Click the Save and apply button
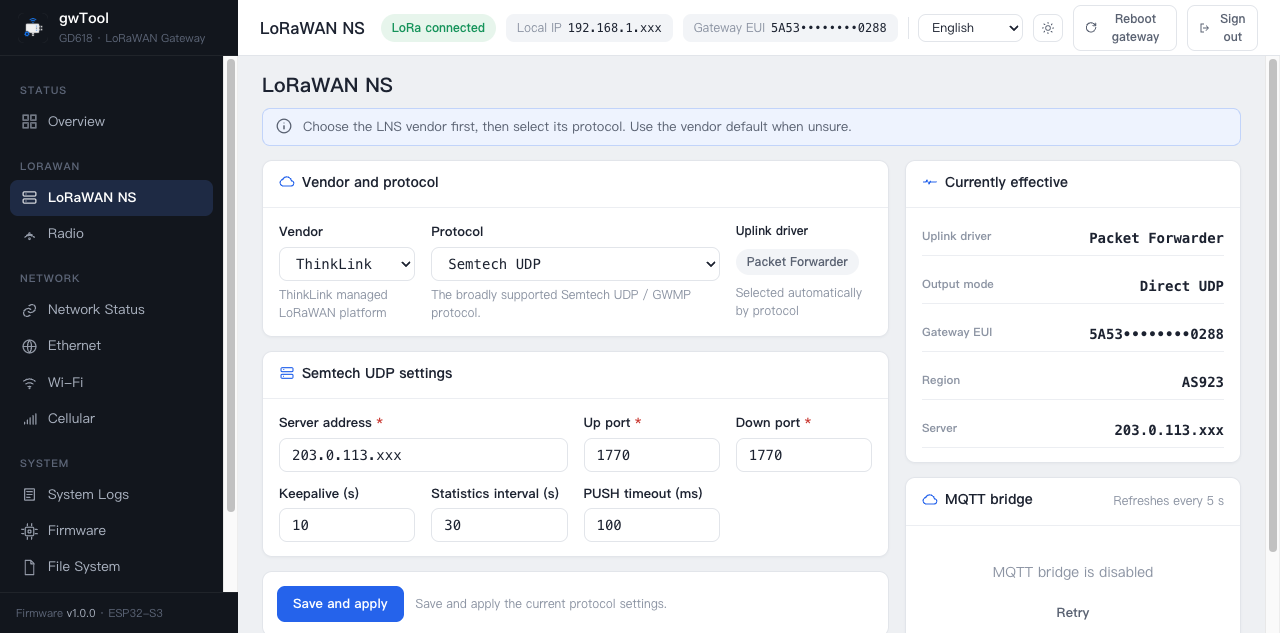 pos(340,604)
